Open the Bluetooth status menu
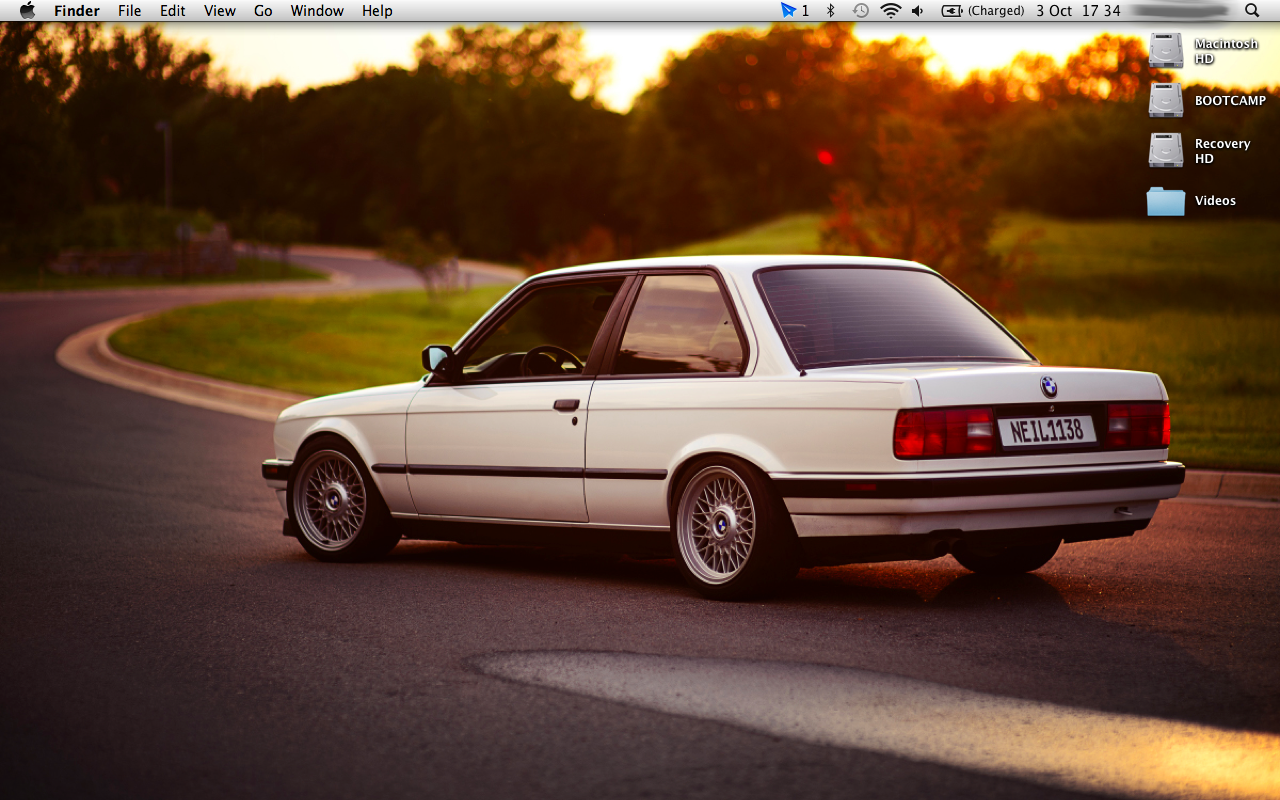This screenshot has height=800, width=1280. pyautogui.click(x=830, y=10)
